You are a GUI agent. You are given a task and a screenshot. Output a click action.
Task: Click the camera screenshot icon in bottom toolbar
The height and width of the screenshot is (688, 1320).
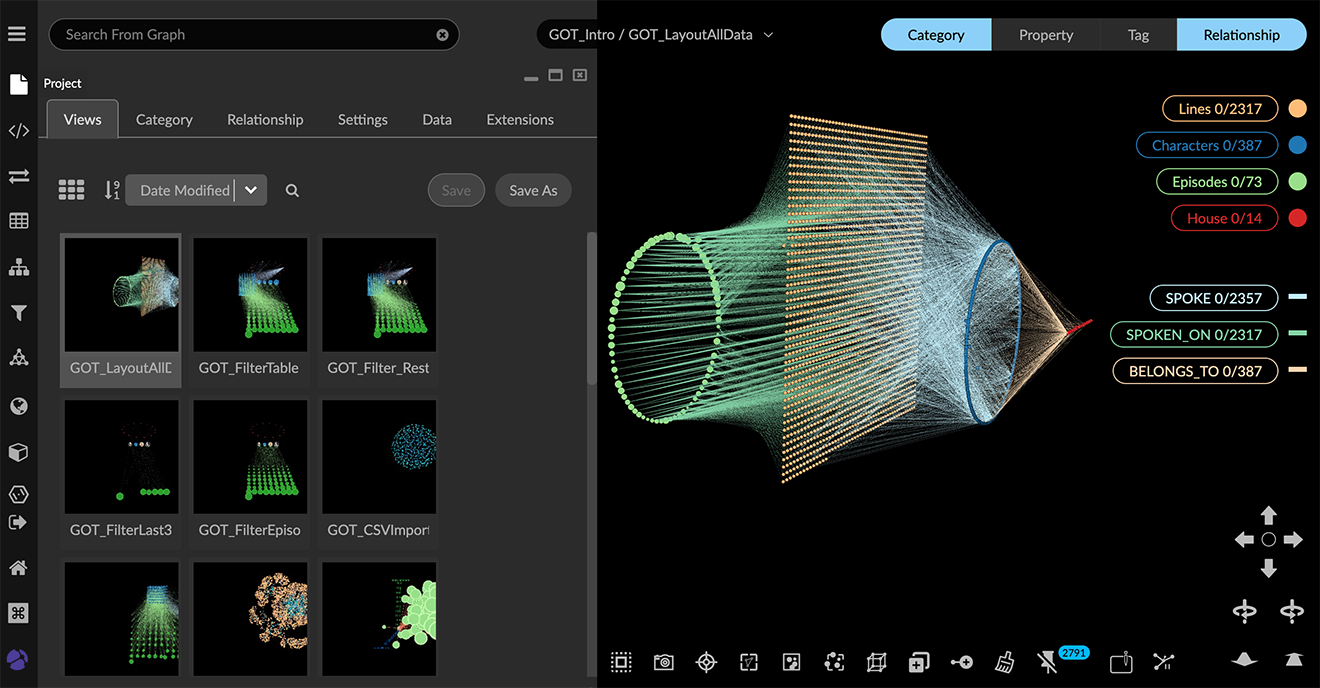[x=663, y=662]
